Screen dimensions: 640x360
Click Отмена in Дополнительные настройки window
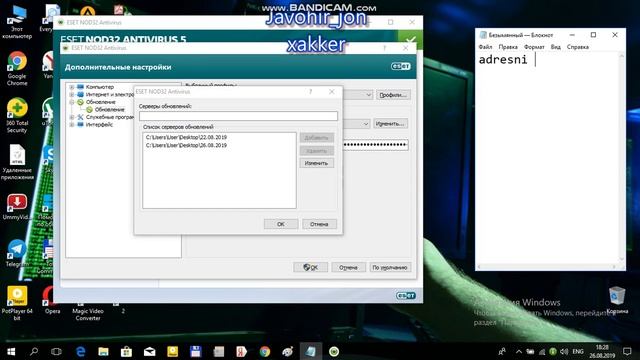[x=348, y=267]
